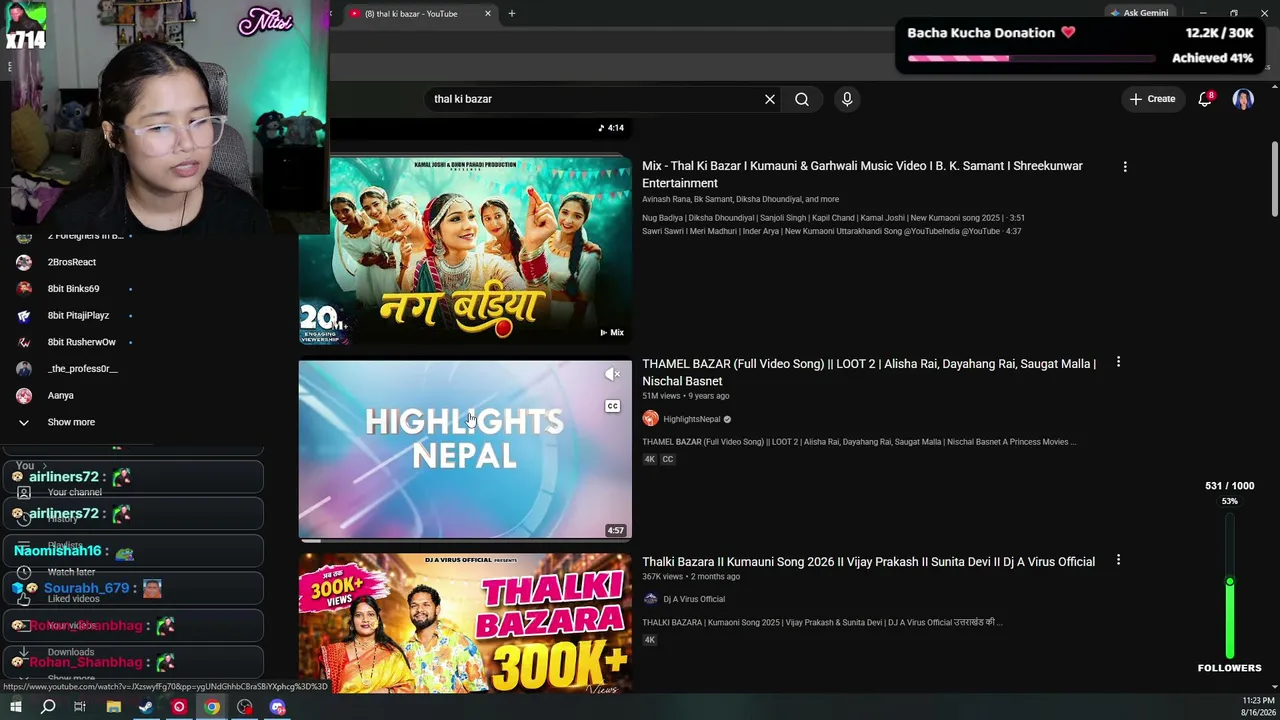Open 8bit PitajiPlayz avatar in sidebar
Screen dimensions: 1280x720
24,315
